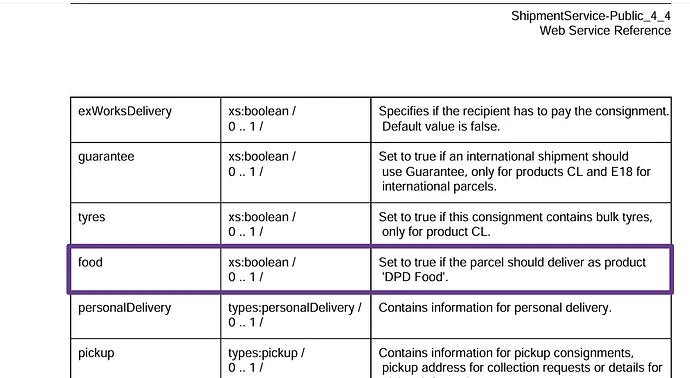Image resolution: width=690 pixels, height=378 pixels.
Task: Click xs:boolean in the exWorksDelivery row
Action: tap(262, 111)
